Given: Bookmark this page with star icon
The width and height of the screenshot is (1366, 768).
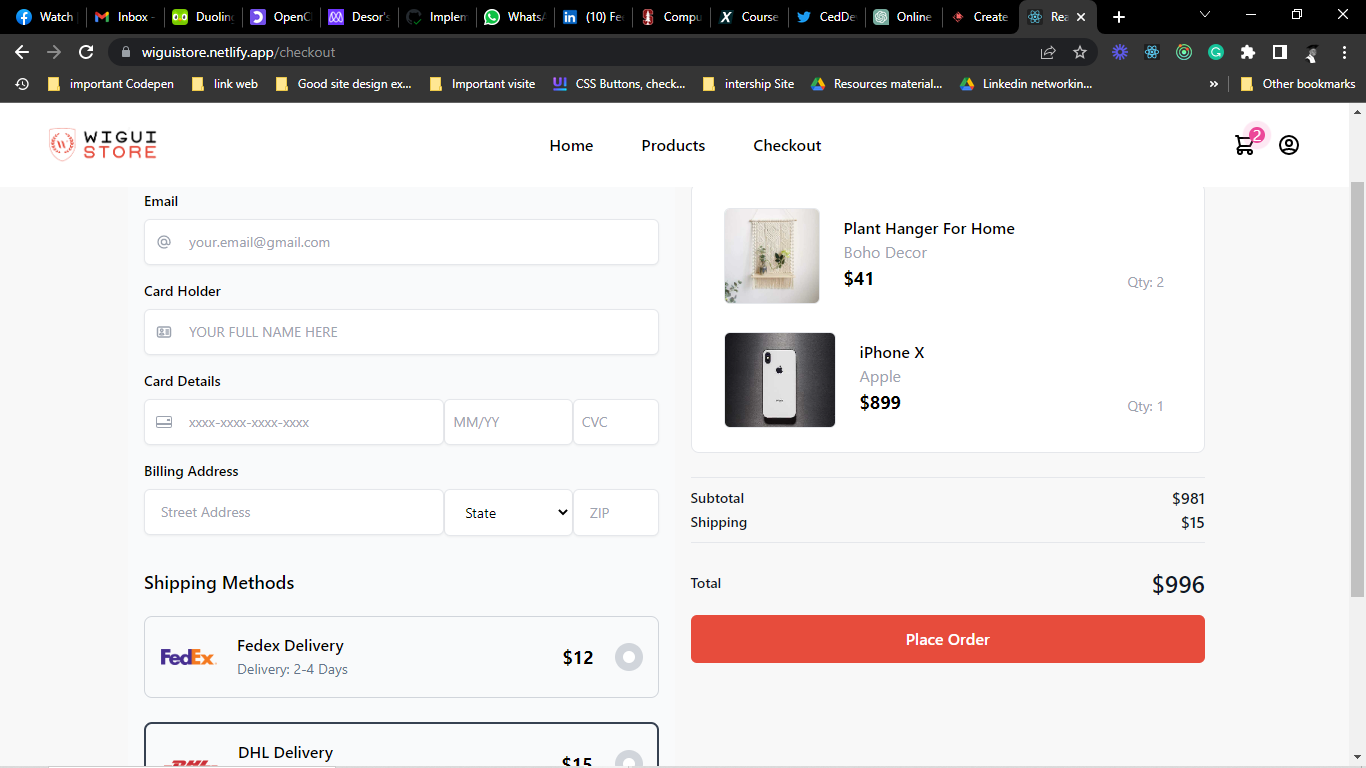Looking at the screenshot, I should (1080, 52).
